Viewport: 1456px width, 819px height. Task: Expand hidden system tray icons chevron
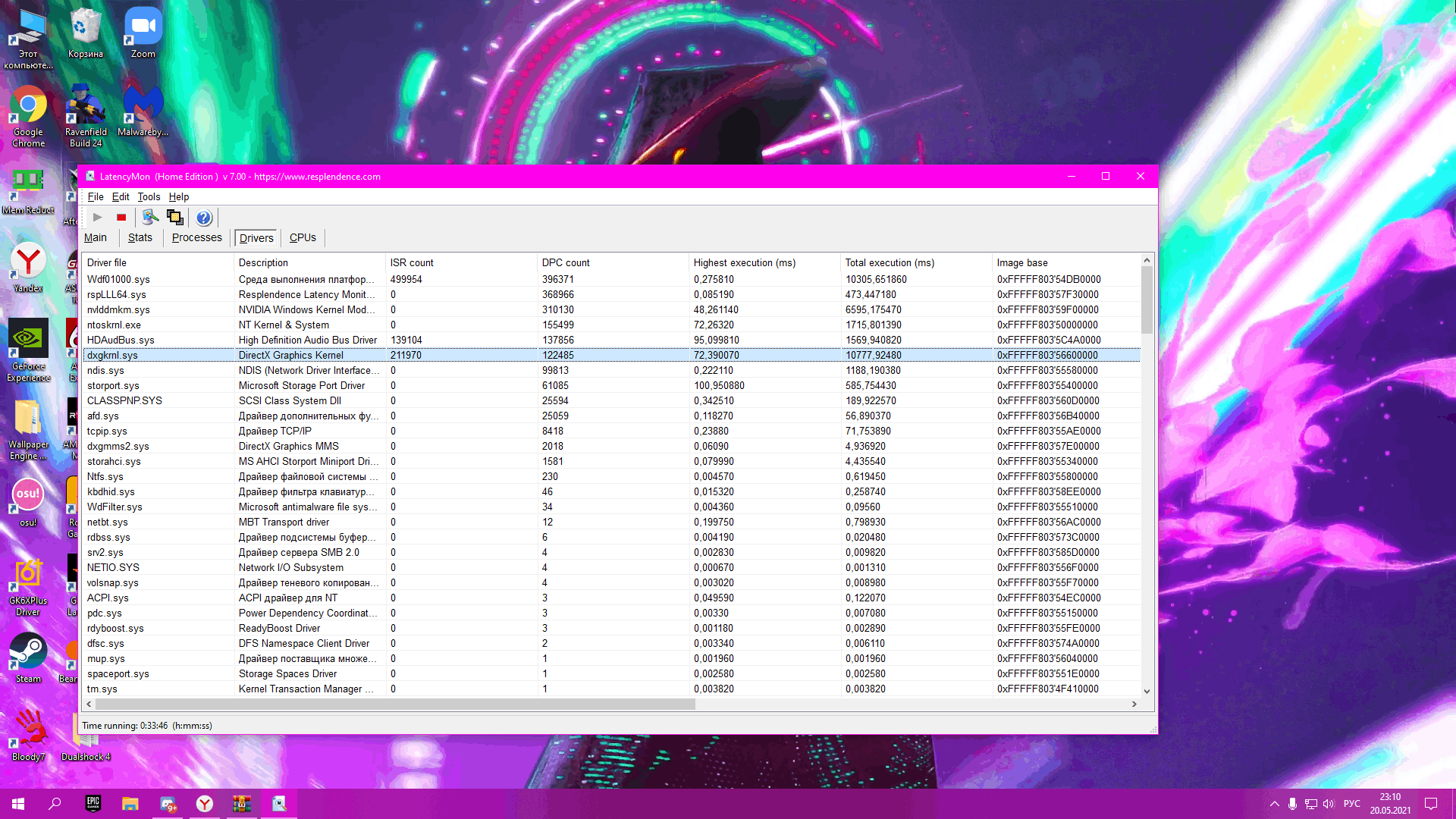tap(1274, 804)
